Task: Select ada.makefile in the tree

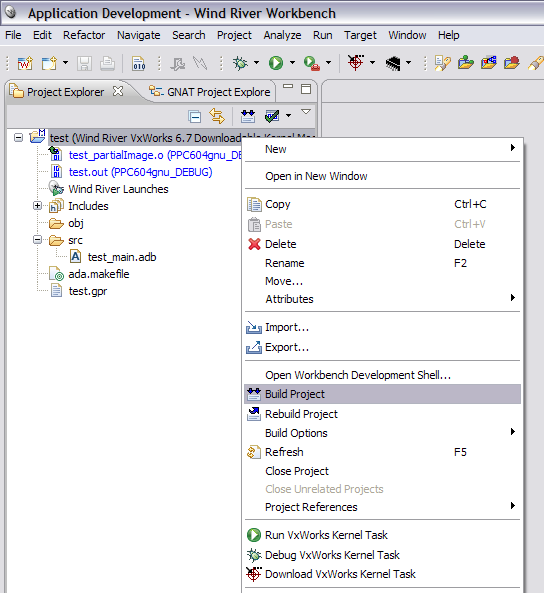Action: (99, 274)
